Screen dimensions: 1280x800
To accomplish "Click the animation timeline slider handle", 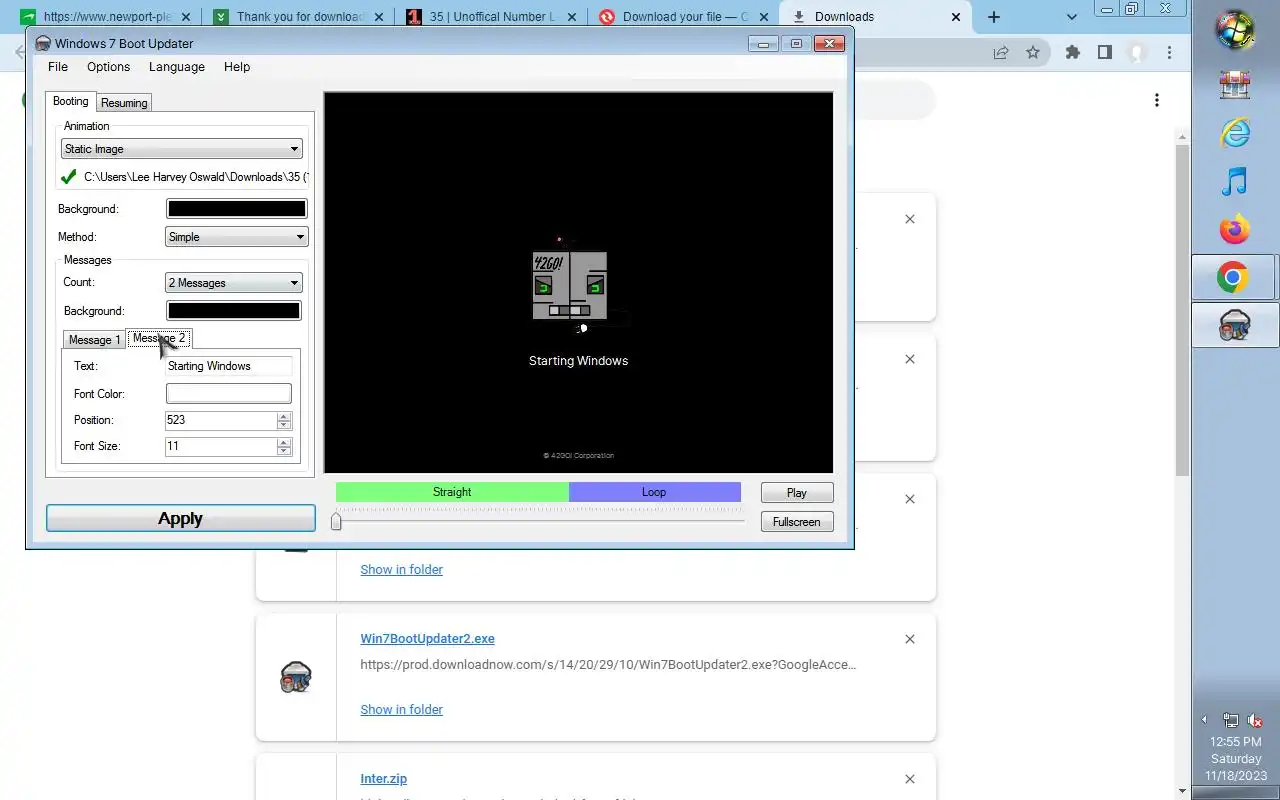I will pos(336,520).
